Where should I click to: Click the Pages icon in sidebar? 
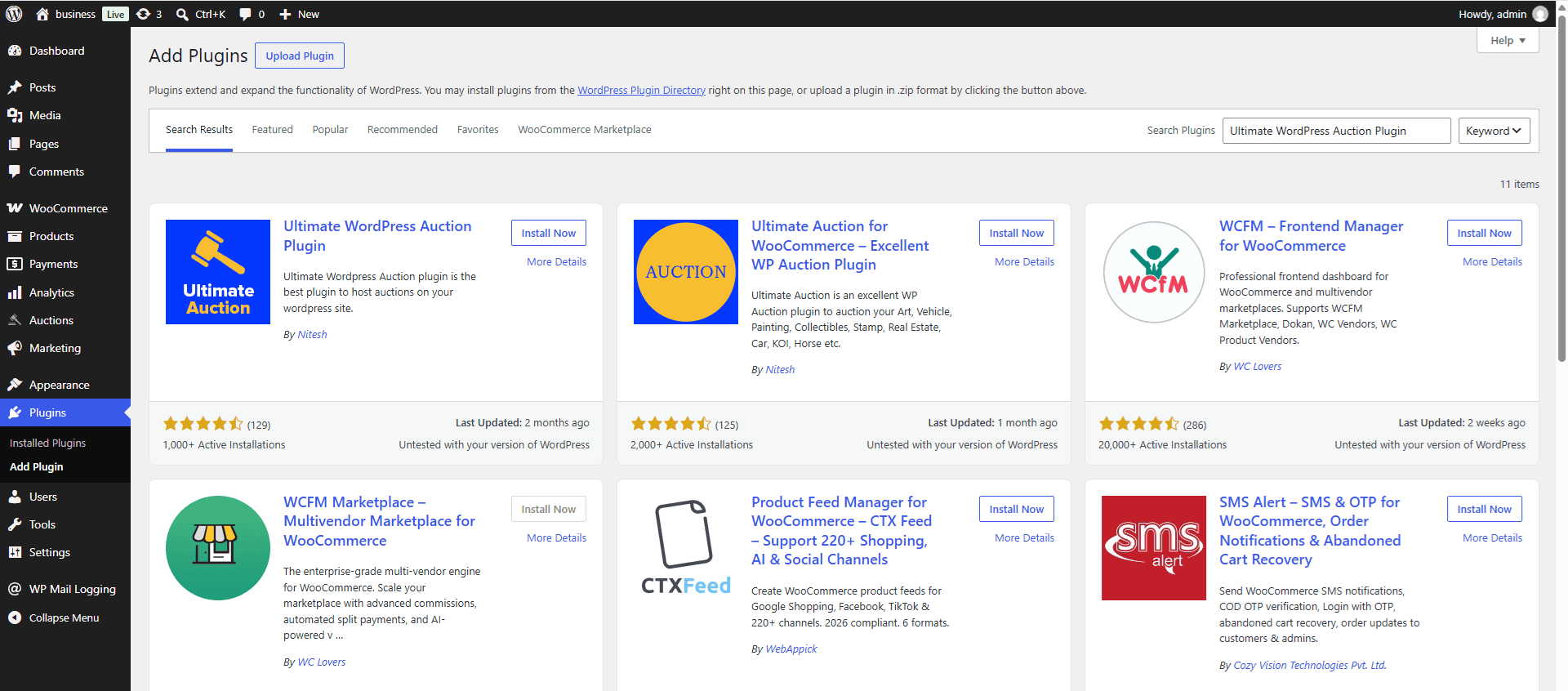coord(15,144)
